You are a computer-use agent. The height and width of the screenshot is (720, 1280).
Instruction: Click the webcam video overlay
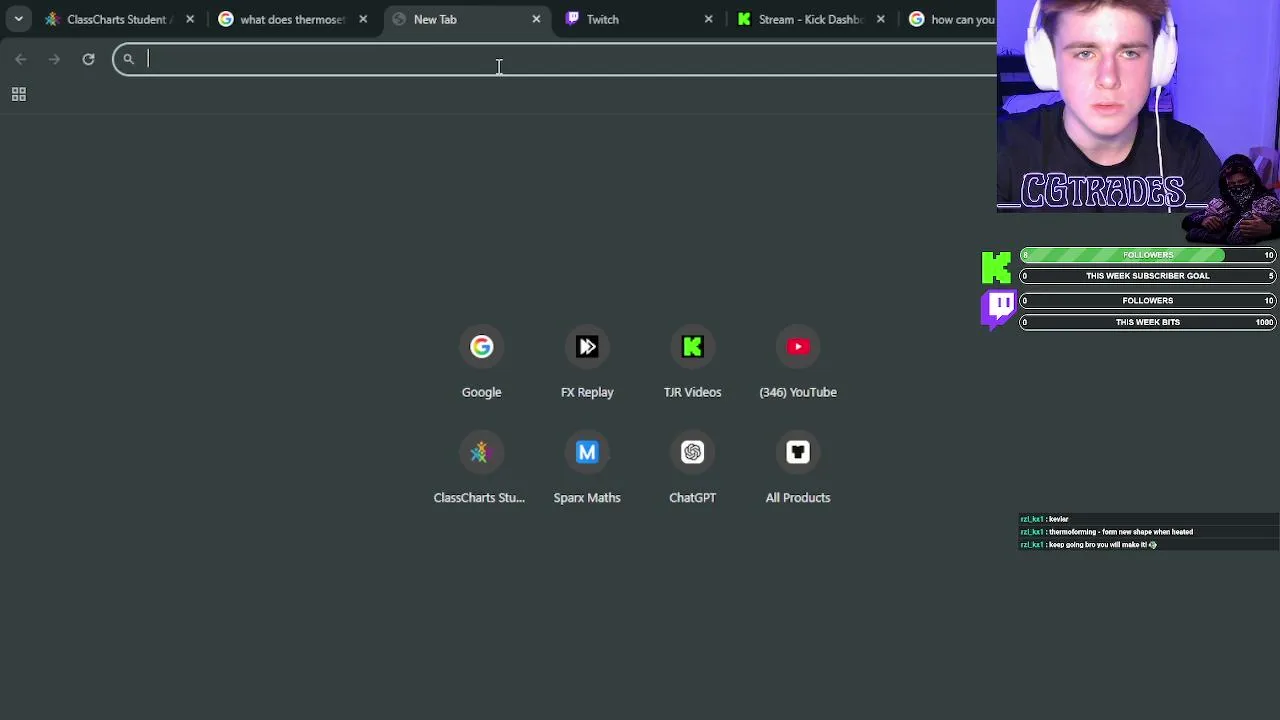pyautogui.click(x=1138, y=106)
